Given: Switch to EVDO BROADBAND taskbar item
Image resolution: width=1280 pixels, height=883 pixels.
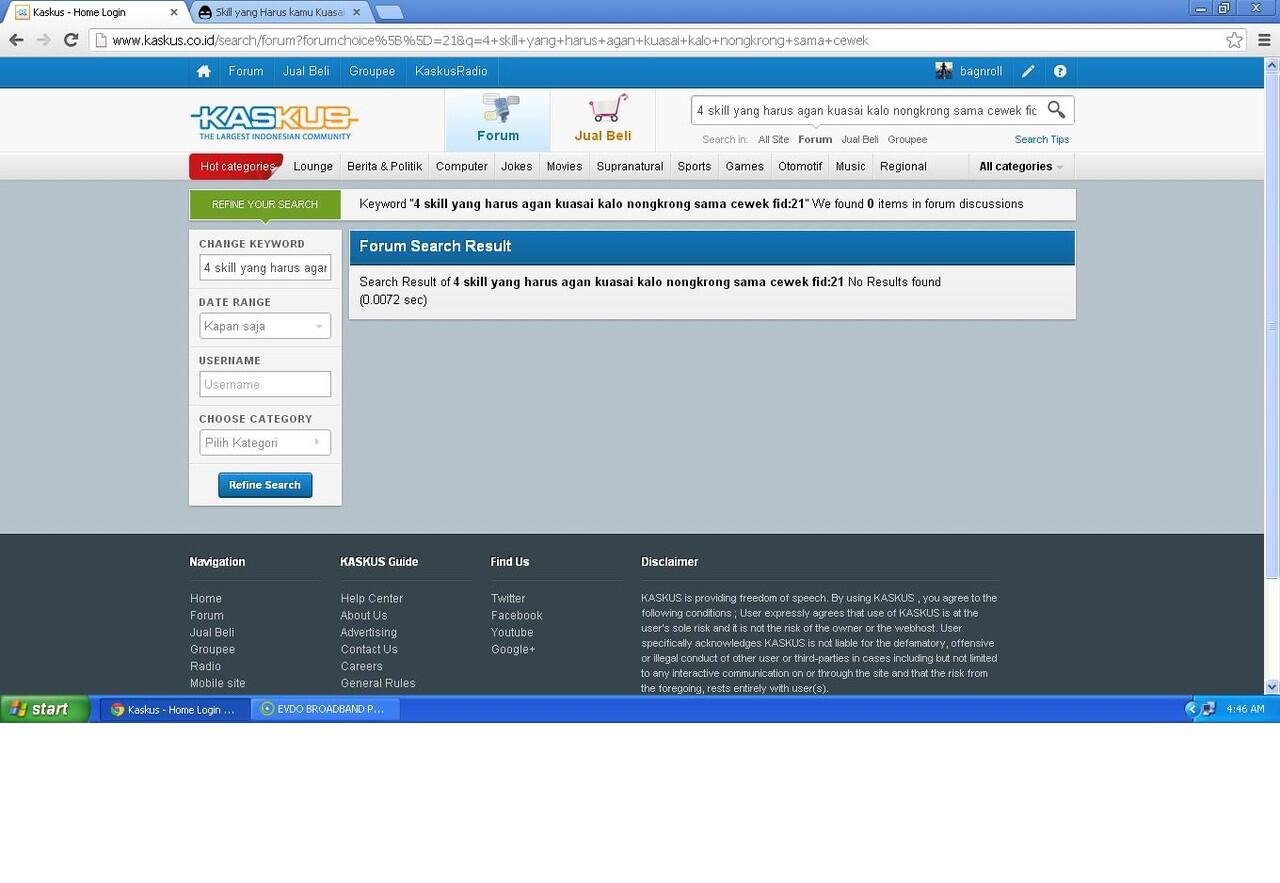Looking at the screenshot, I should point(324,709).
